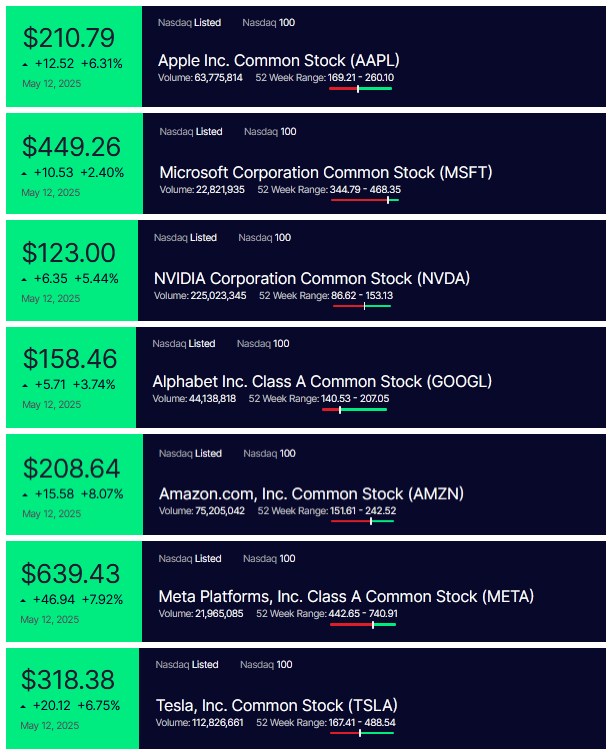Click Microsoft's 52 week range bar
612x755 pixels.
pos(365,200)
